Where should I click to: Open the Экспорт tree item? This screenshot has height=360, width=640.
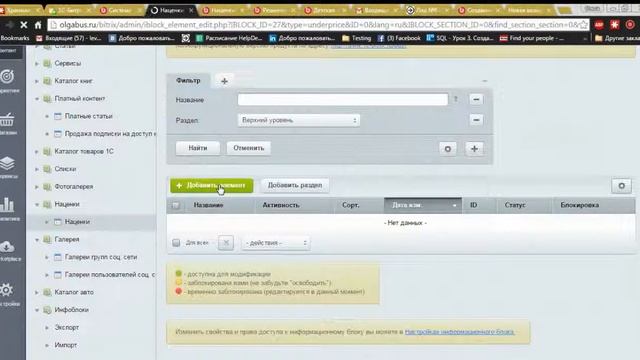point(67,327)
